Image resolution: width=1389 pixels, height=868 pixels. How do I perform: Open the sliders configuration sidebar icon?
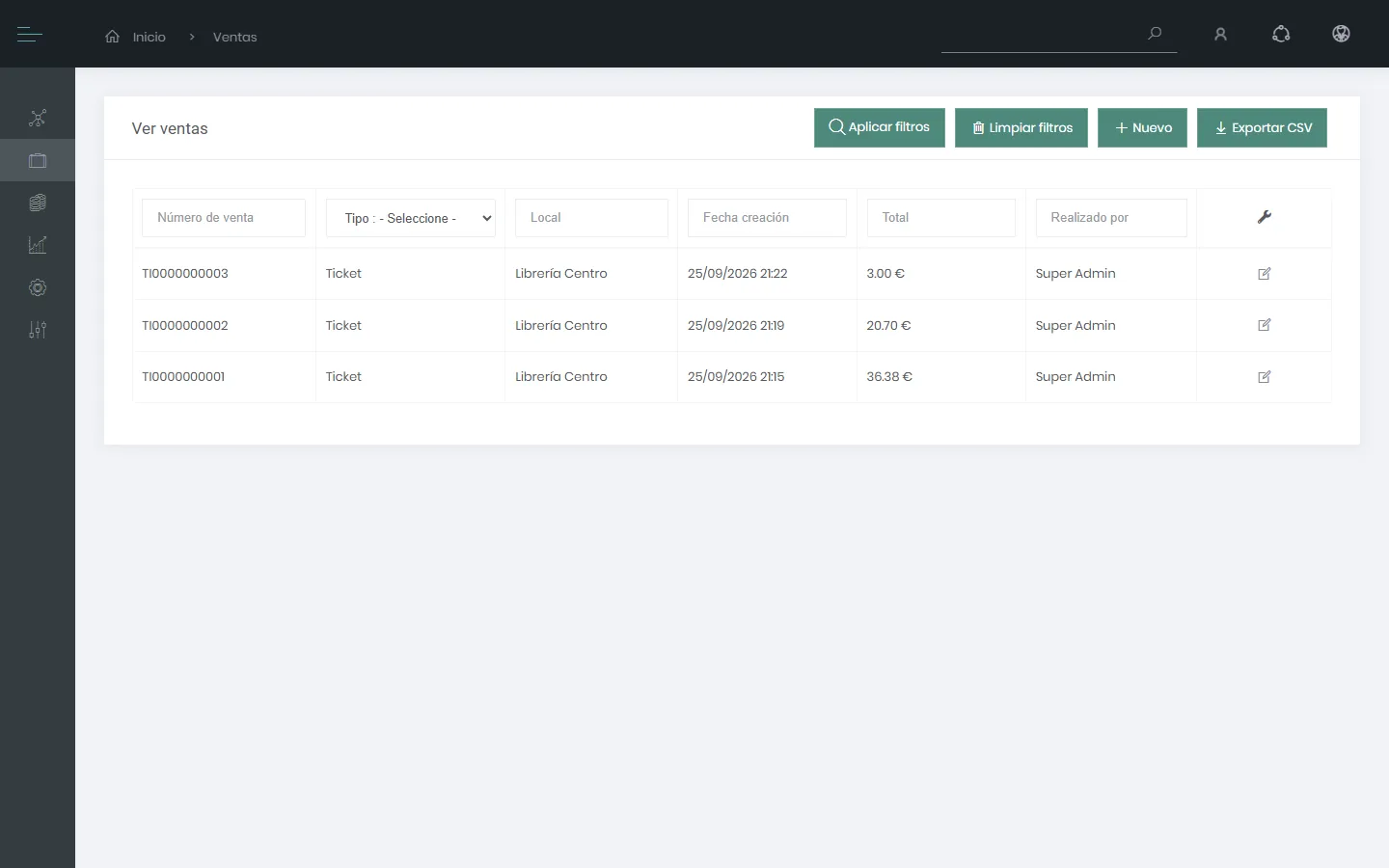pyautogui.click(x=38, y=330)
